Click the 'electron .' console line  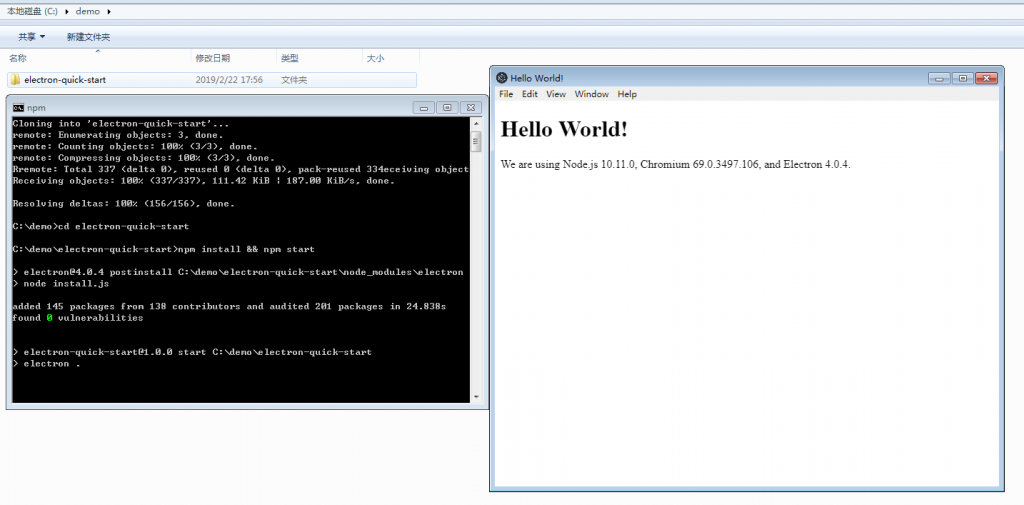coord(46,363)
